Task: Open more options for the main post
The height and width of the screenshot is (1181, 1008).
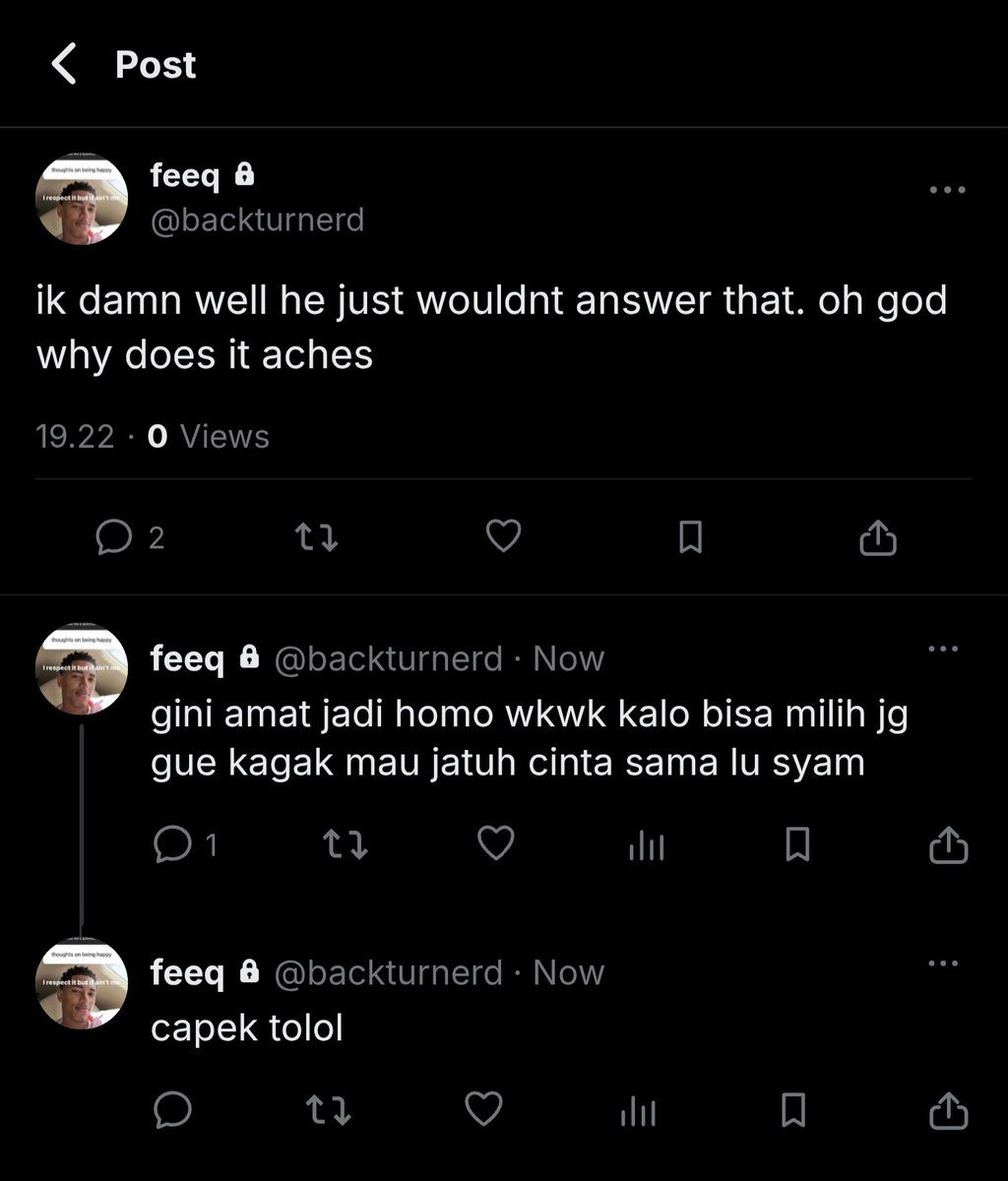Action: pos(947,190)
